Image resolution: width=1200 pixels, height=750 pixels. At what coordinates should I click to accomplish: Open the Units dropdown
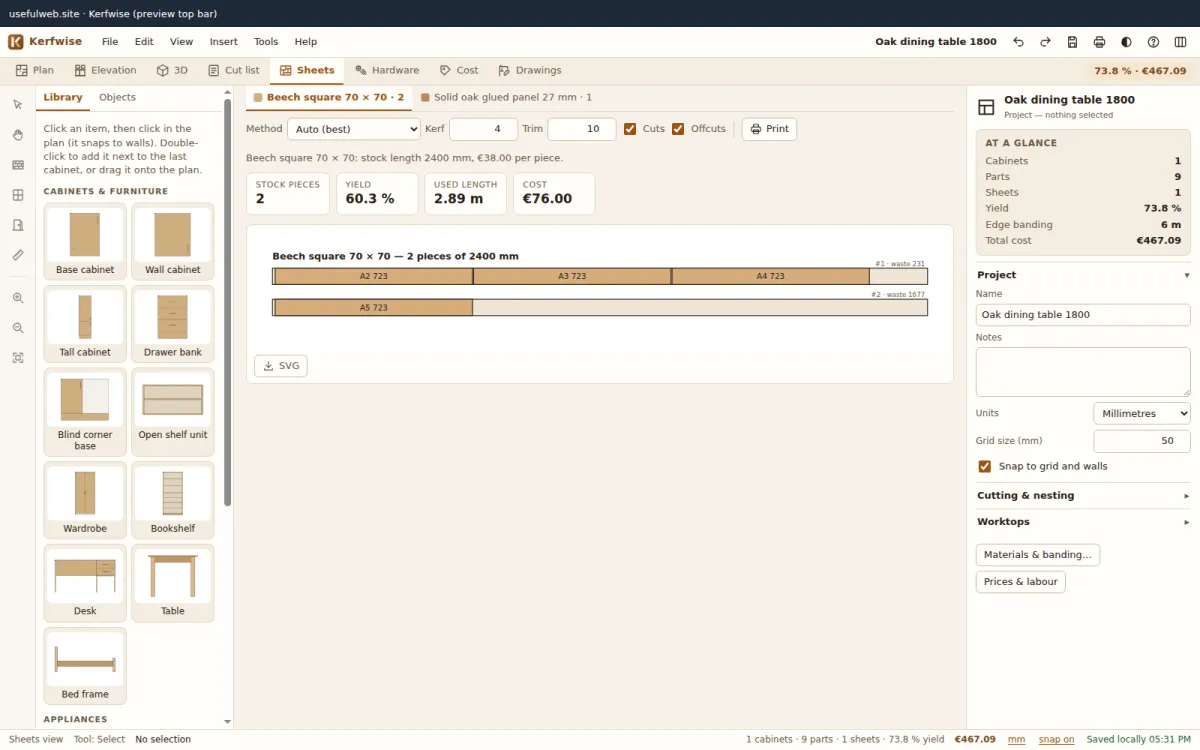click(x=1142, y=413)
